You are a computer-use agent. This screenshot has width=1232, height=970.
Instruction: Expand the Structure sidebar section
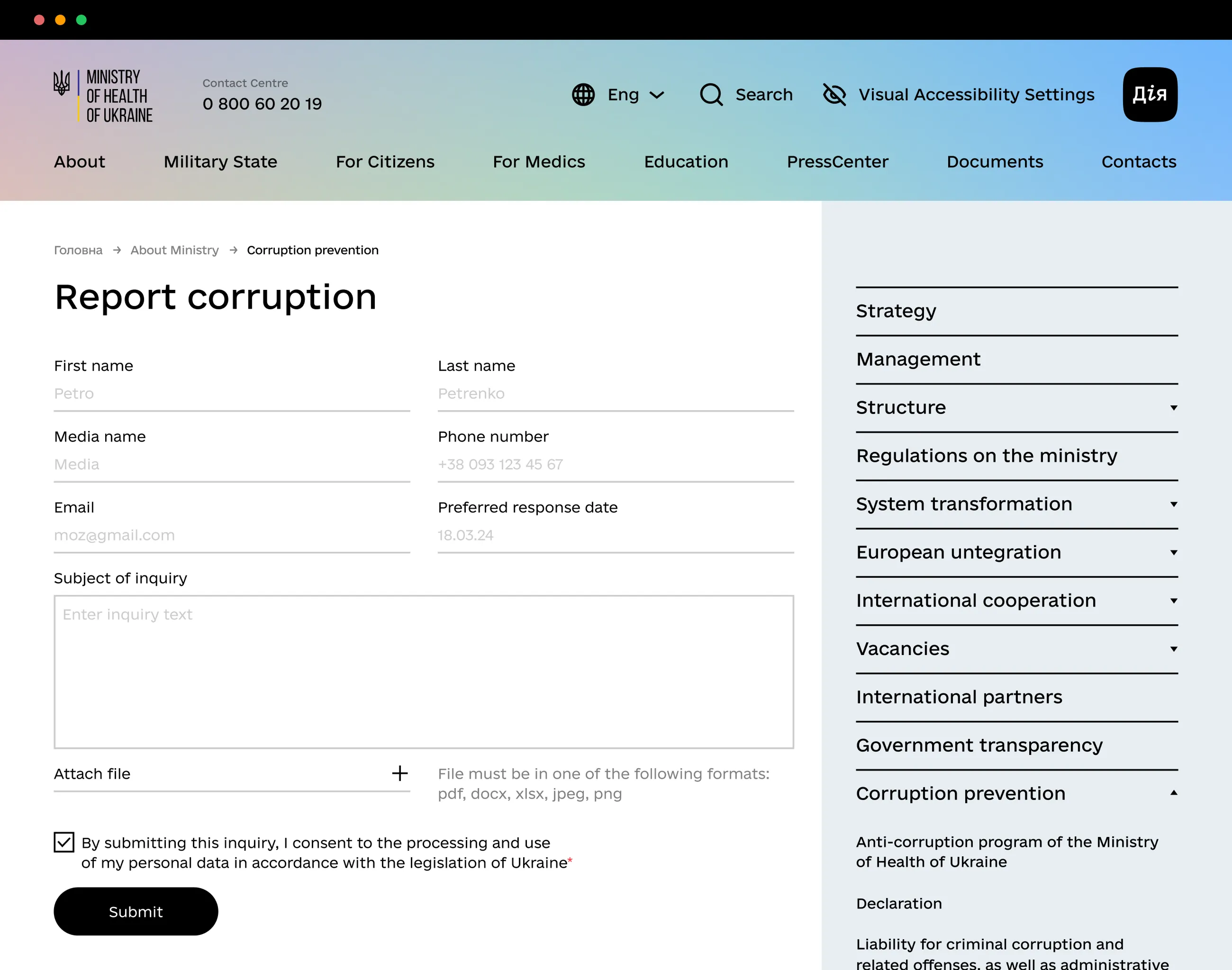pos(1173,408)
